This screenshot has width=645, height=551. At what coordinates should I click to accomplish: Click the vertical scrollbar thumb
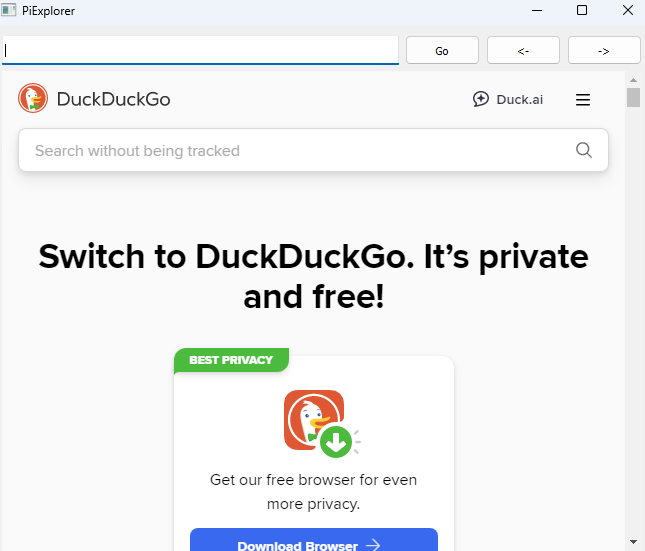(x=633, y=98)
